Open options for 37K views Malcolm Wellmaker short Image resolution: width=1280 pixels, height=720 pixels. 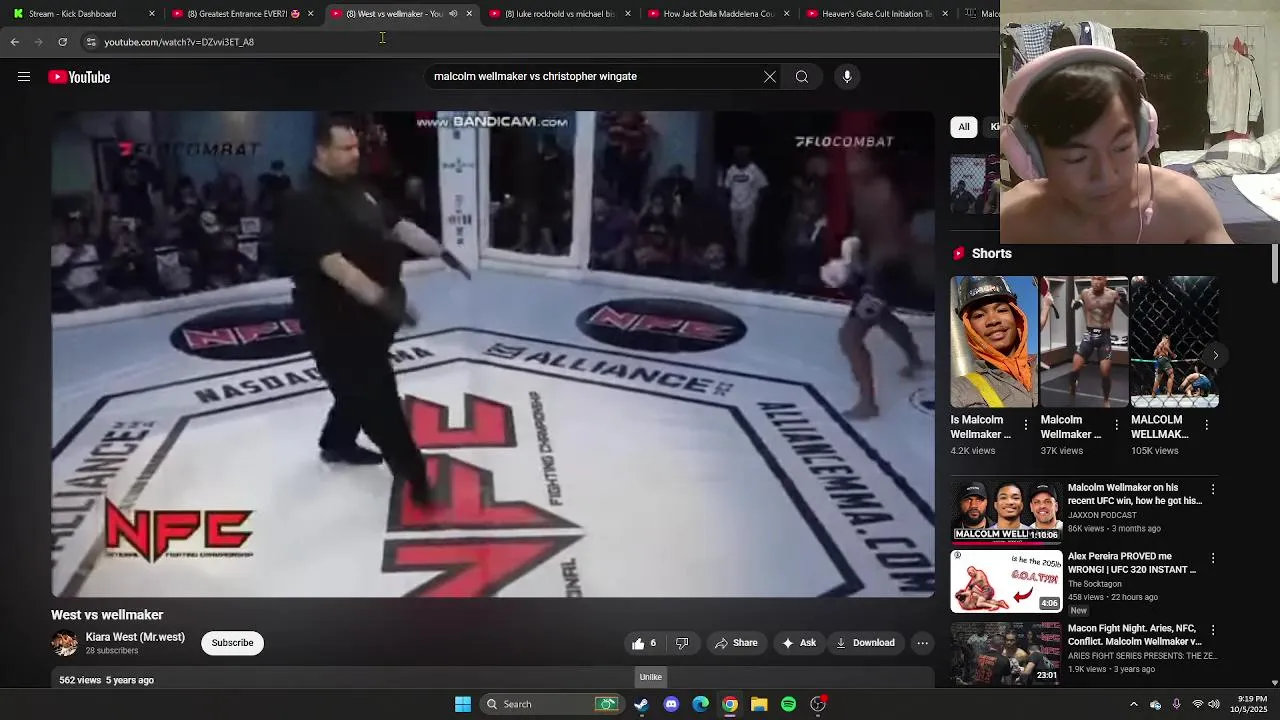1116,425
